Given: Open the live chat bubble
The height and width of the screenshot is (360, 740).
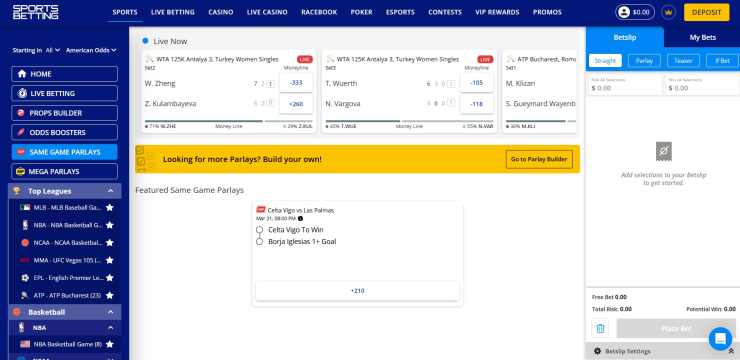Looking at the screenshot, I should click(720, 338).
